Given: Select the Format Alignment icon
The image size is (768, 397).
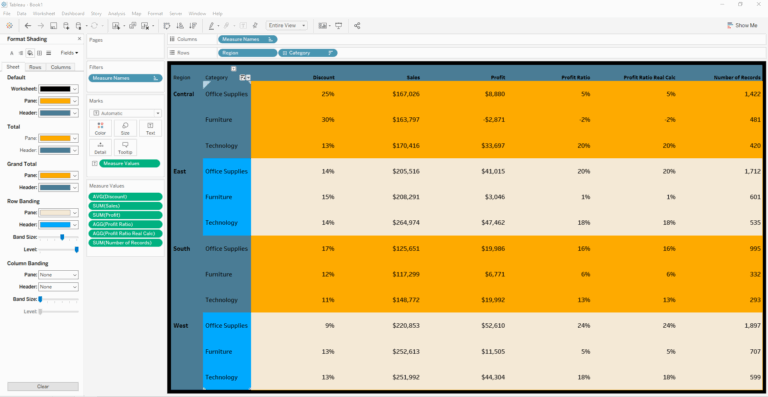Looking at the screenshot, I should [21, 53].
